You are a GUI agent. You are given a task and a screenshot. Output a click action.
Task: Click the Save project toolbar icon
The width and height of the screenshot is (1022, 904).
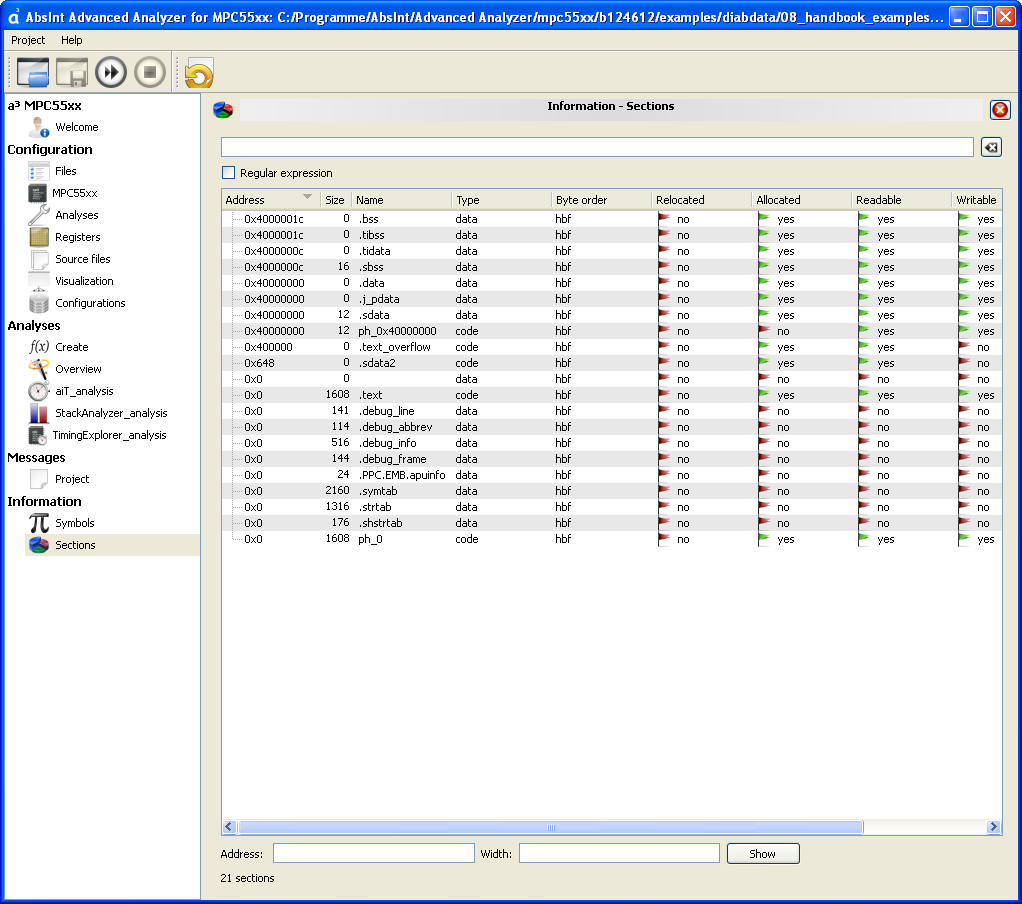(x=72, y=72)
